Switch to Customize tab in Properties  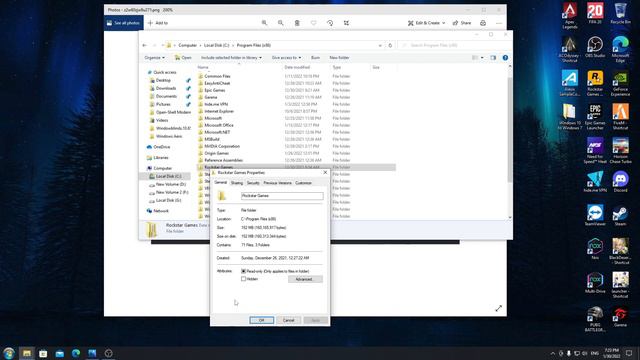click(x=303, y=183)
